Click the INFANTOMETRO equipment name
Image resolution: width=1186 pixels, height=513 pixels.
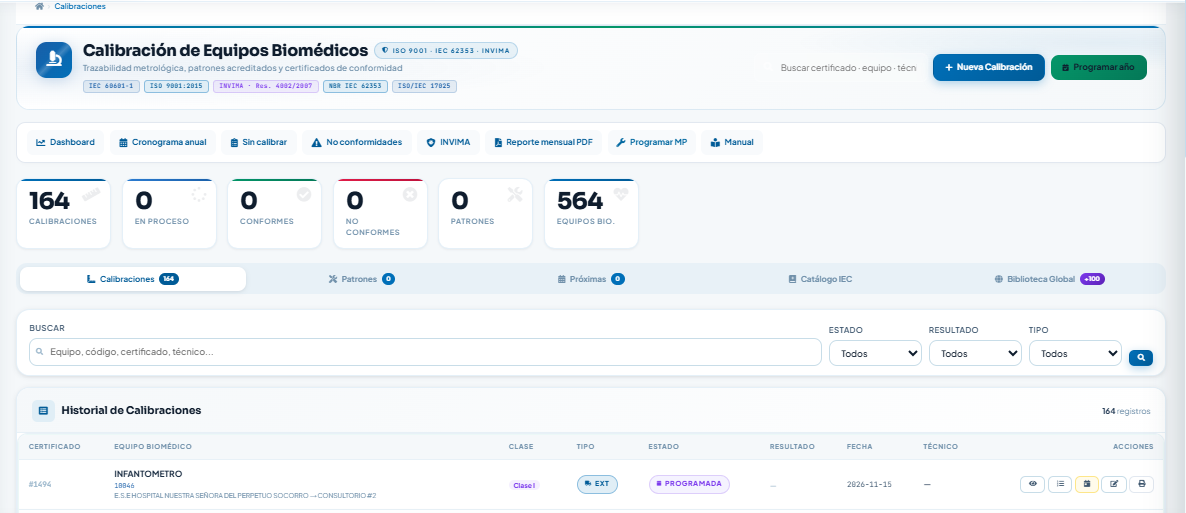148,474
